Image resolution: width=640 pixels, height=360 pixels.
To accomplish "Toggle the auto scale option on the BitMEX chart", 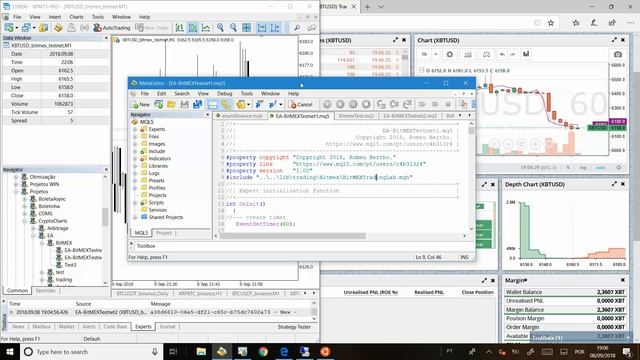I will (x=601, y=168).
